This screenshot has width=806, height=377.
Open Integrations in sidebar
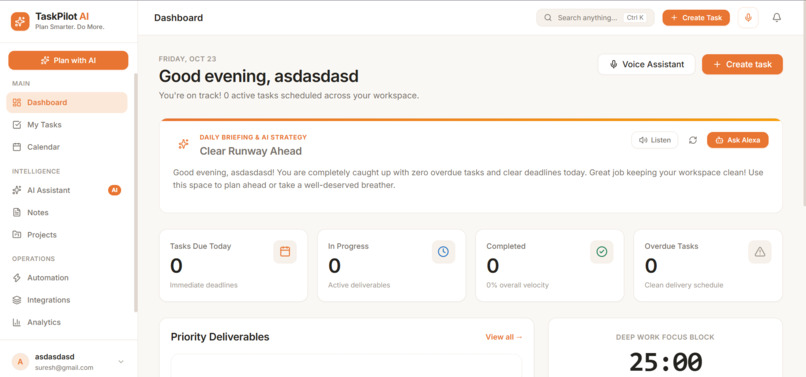click(x=67, y=300)
